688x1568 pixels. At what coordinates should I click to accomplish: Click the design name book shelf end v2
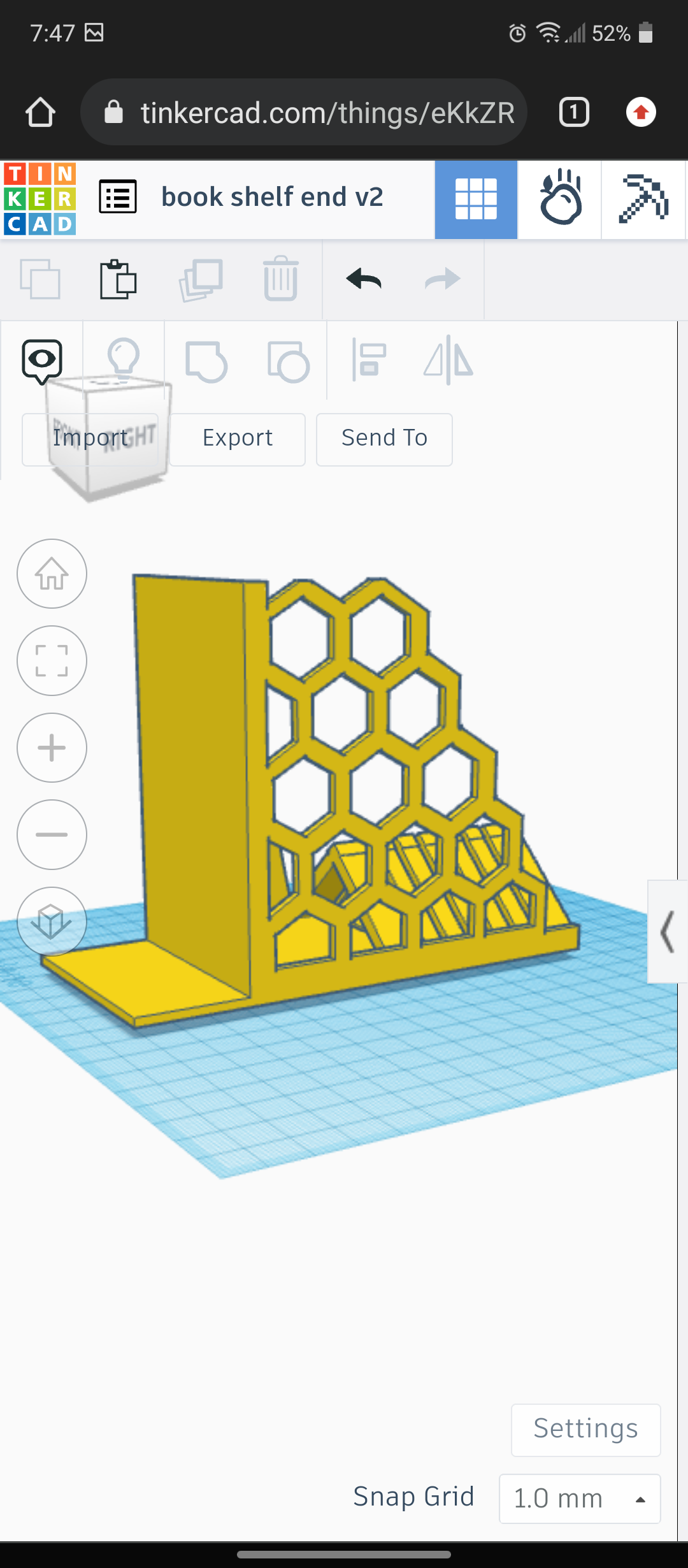(x=272, y=197)
